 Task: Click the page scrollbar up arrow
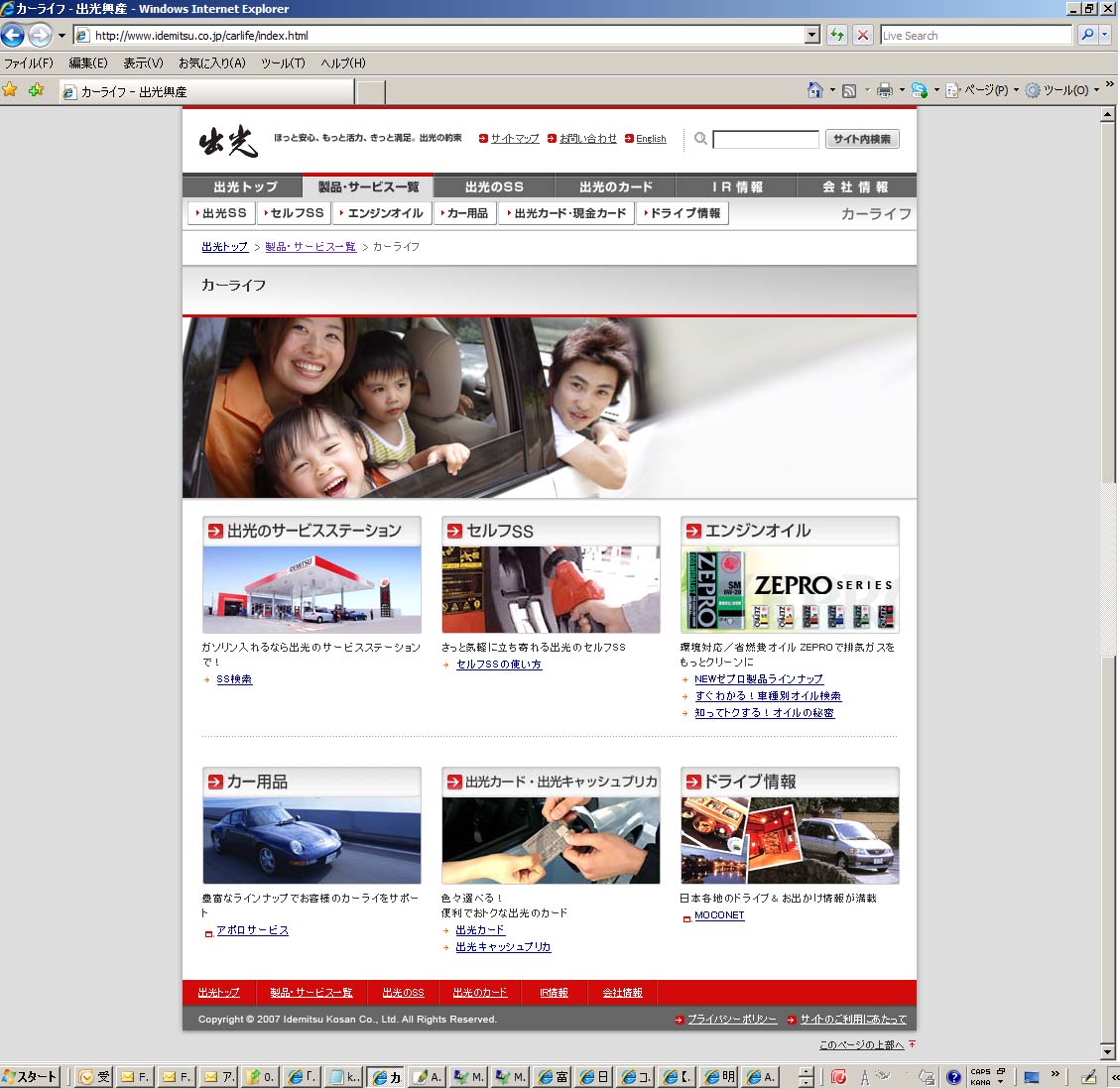pos(1107,114)
